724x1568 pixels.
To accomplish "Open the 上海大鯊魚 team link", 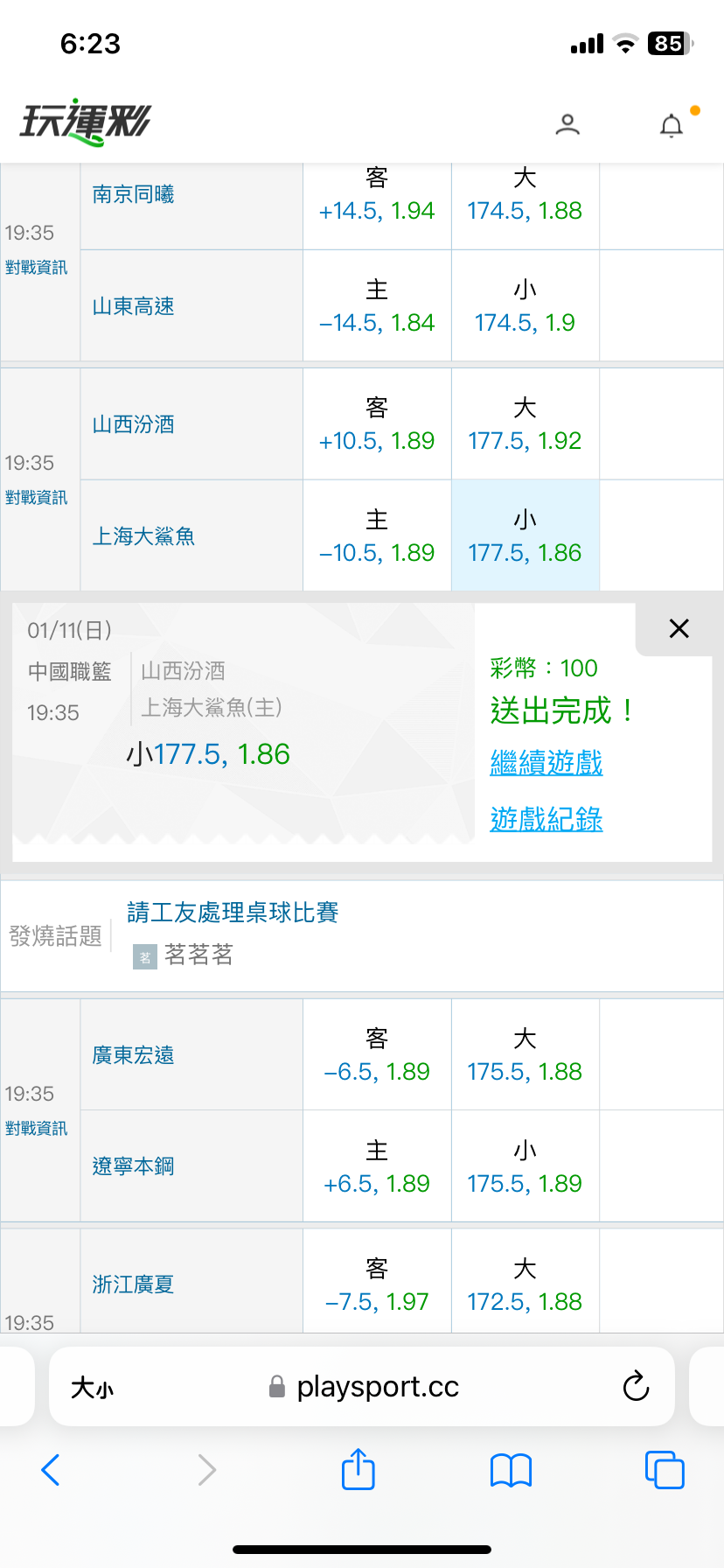I will 144,536.
